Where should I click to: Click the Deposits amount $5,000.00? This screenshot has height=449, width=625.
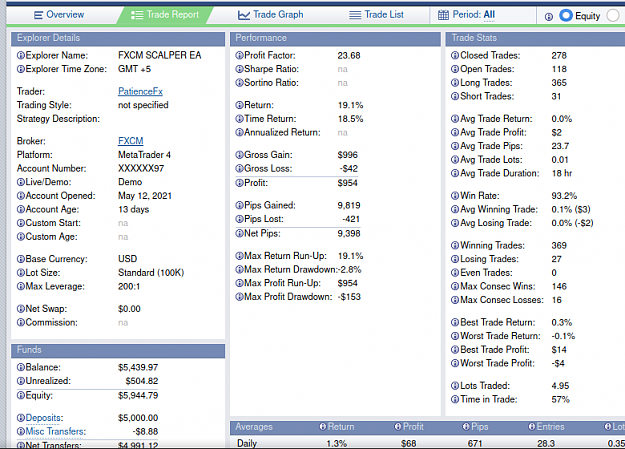pyautogui.click(x=138, y=417)
